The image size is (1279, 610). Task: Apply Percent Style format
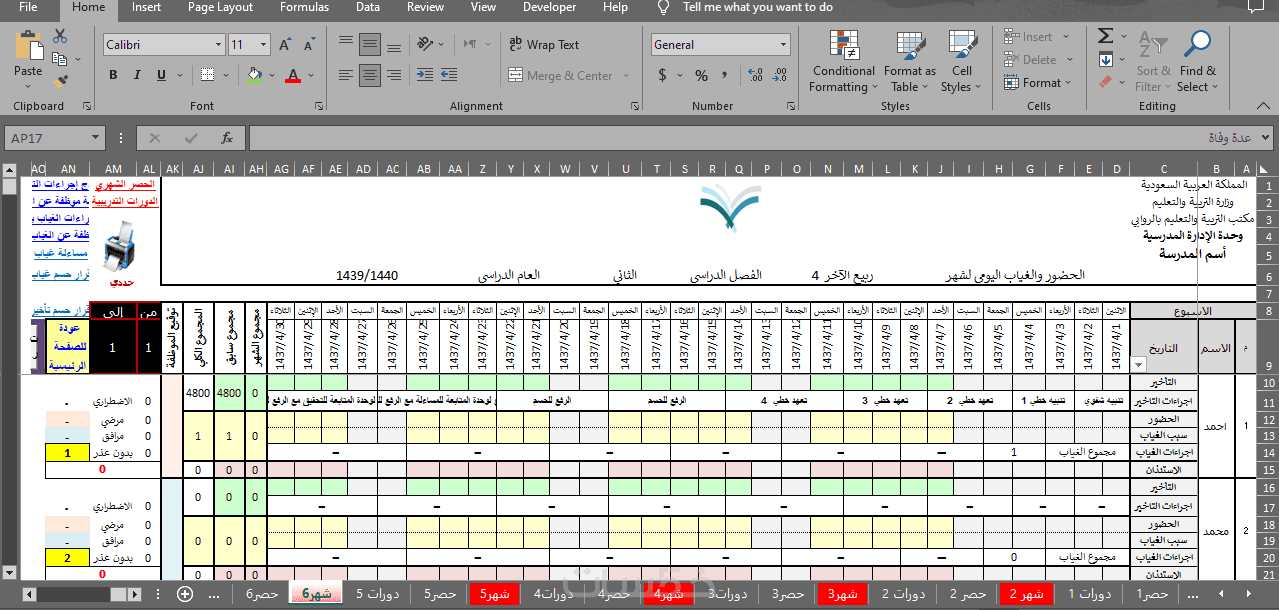(x=701, y=76)
